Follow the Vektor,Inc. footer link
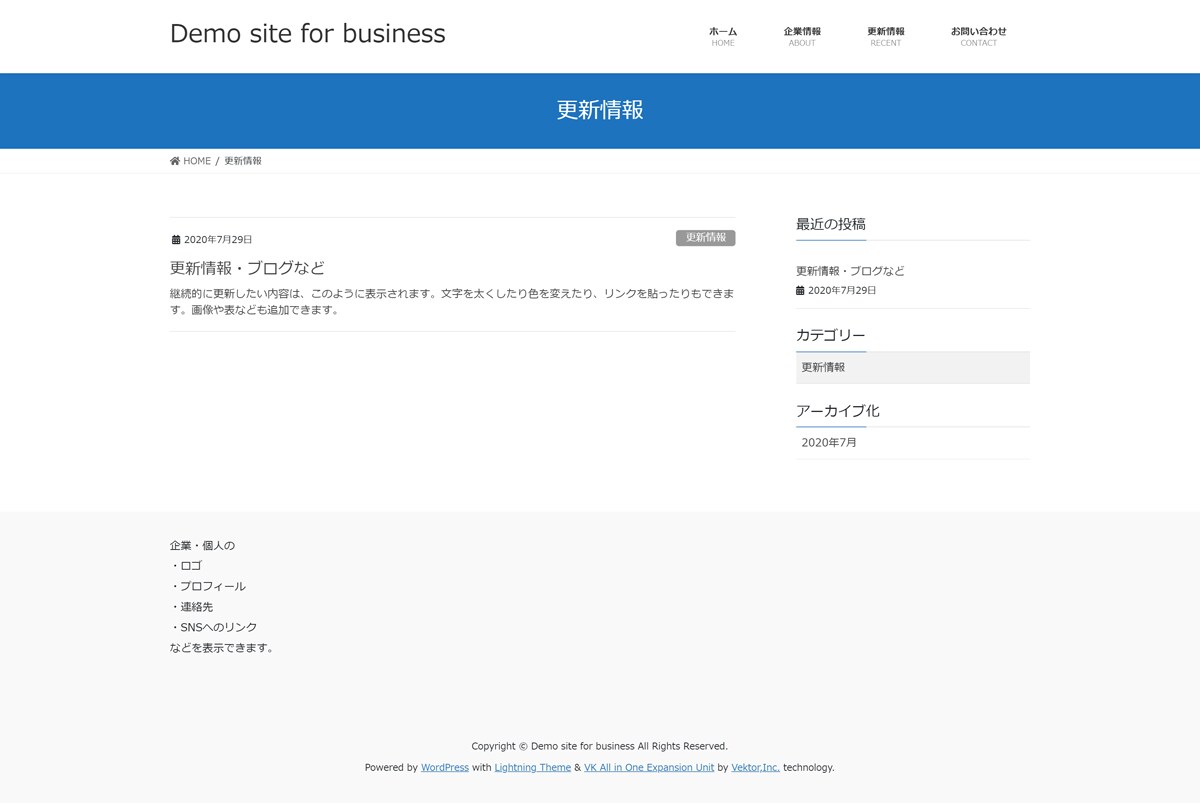1200x803 pixels. pos(755,768)
